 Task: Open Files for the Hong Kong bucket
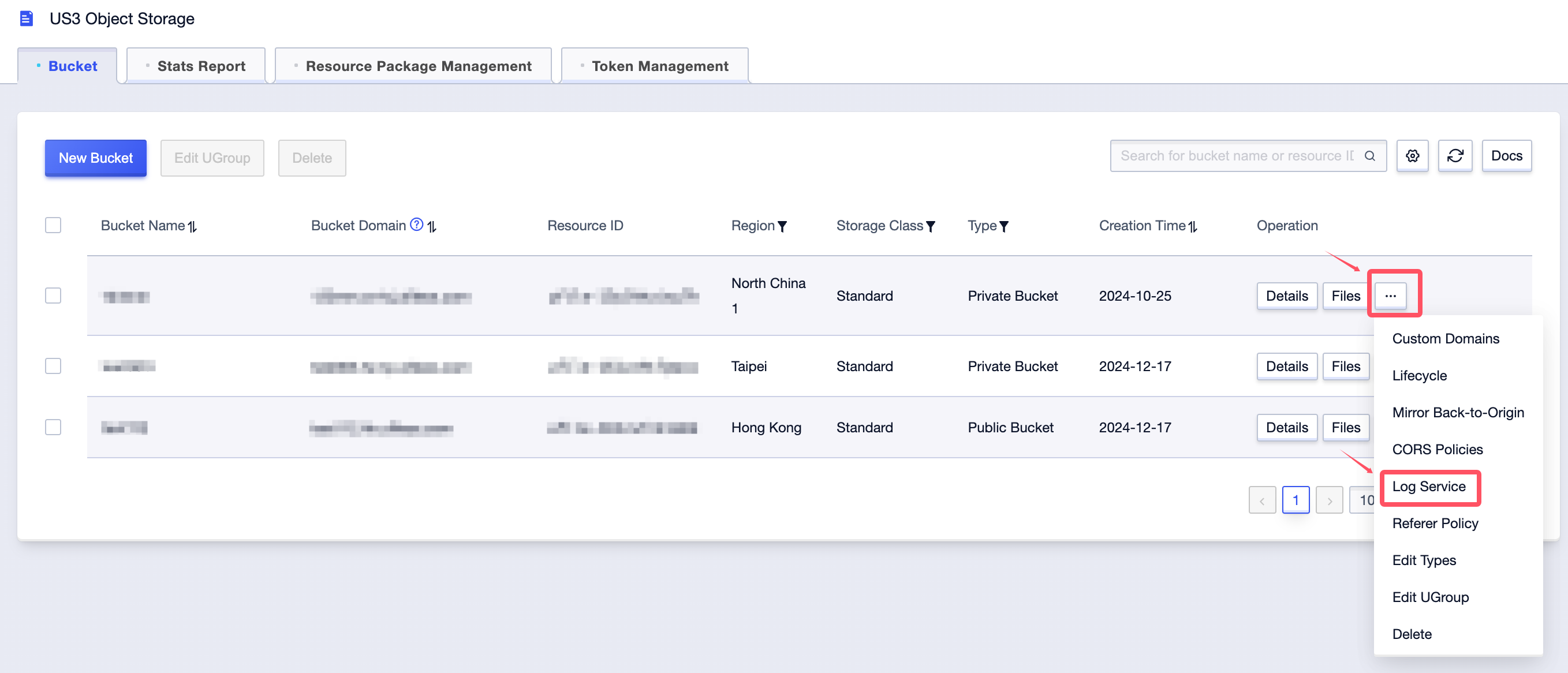click(x=1345, y=427)
